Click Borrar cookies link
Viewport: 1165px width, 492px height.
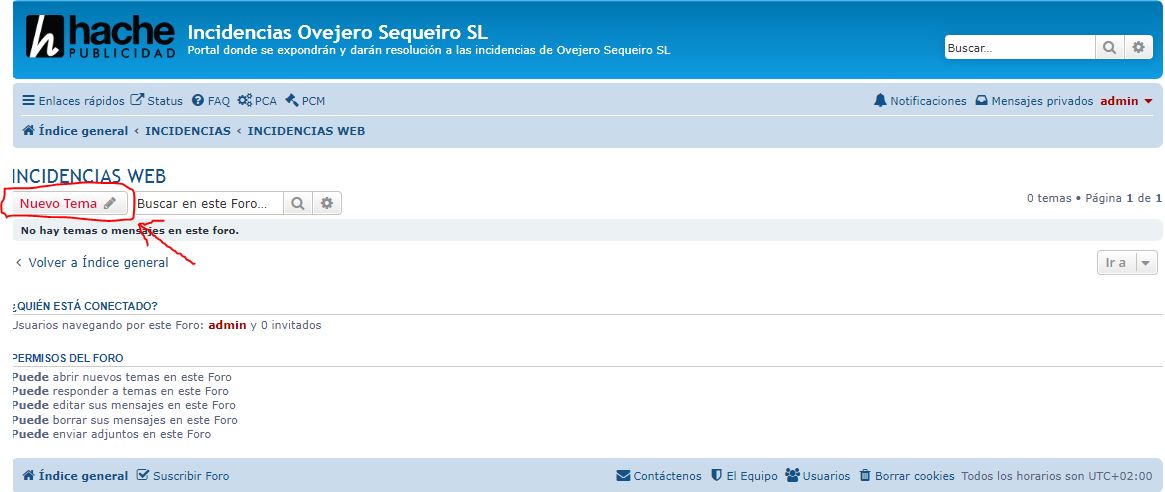[x=906, y=476]
